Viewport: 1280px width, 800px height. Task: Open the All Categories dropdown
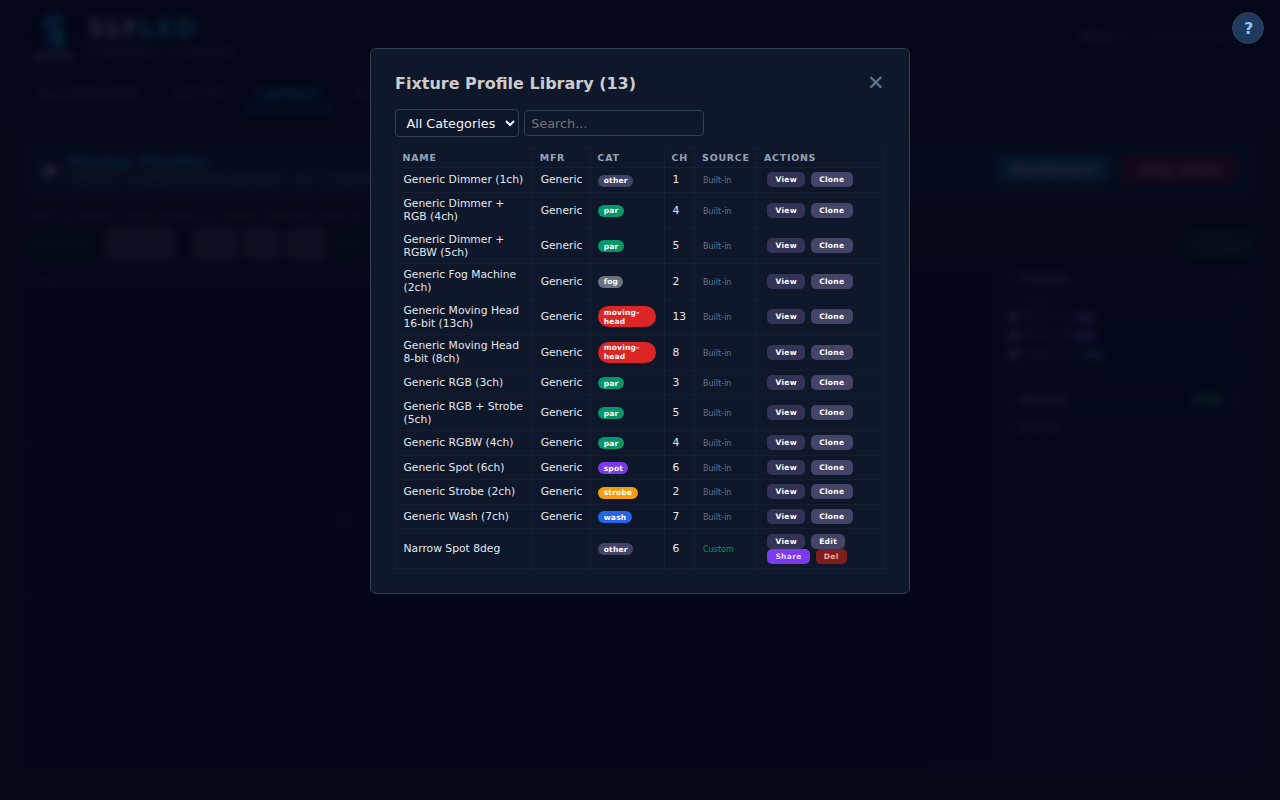[457, 123]
